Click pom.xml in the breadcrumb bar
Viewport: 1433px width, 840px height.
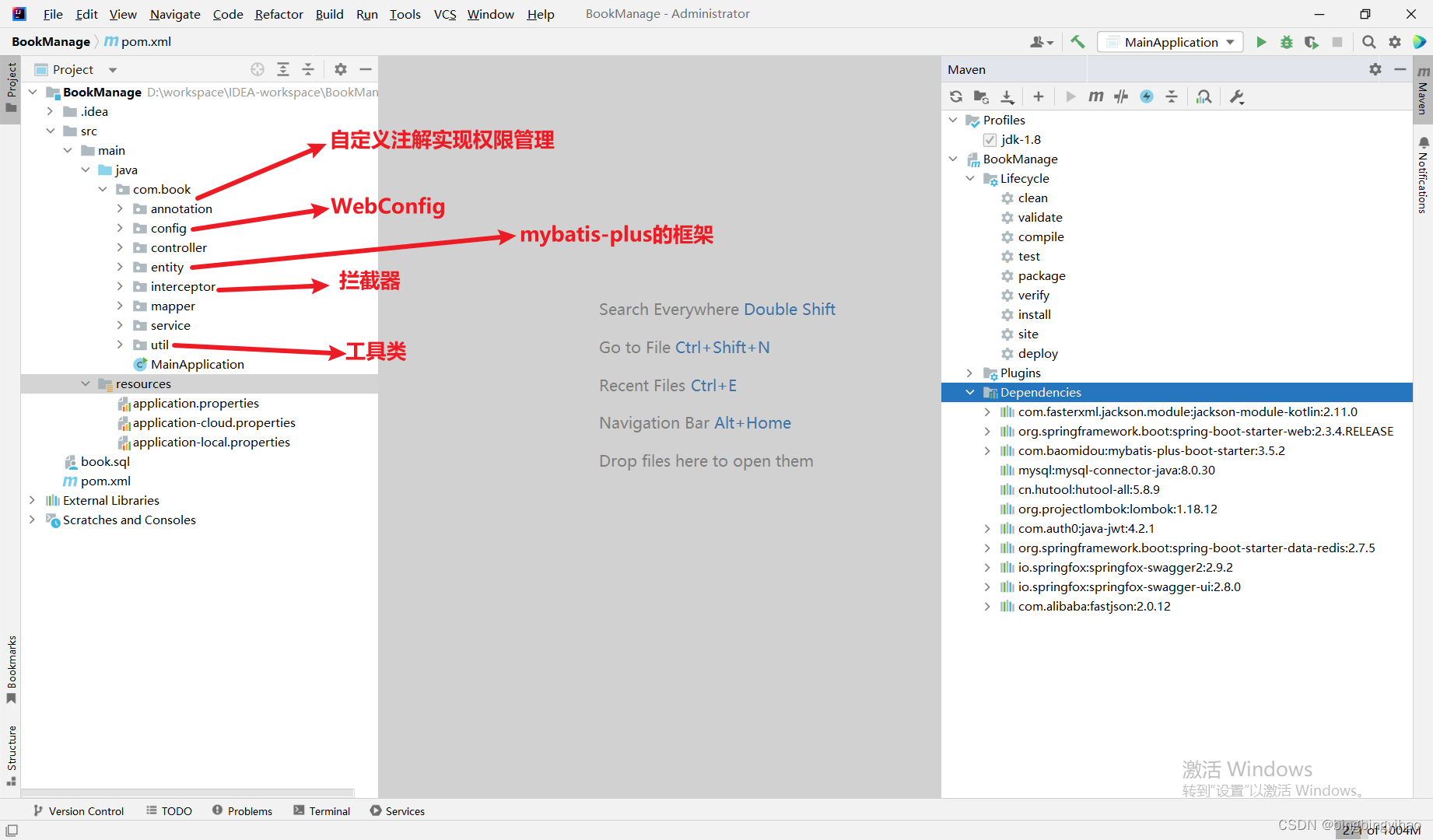pyautogui.click(x=138, y=41)
